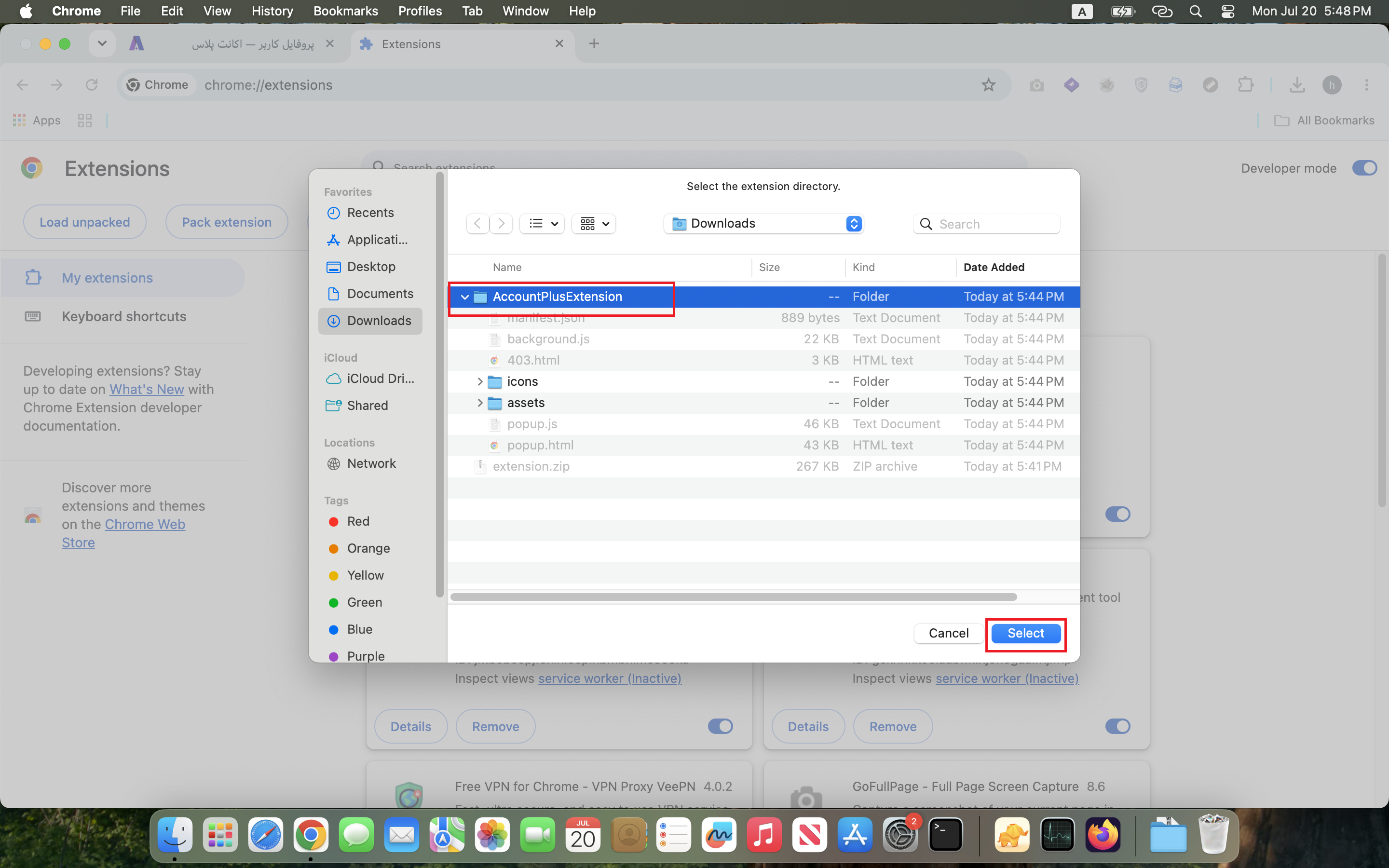Click Load unpacked button

pos(85,222)
